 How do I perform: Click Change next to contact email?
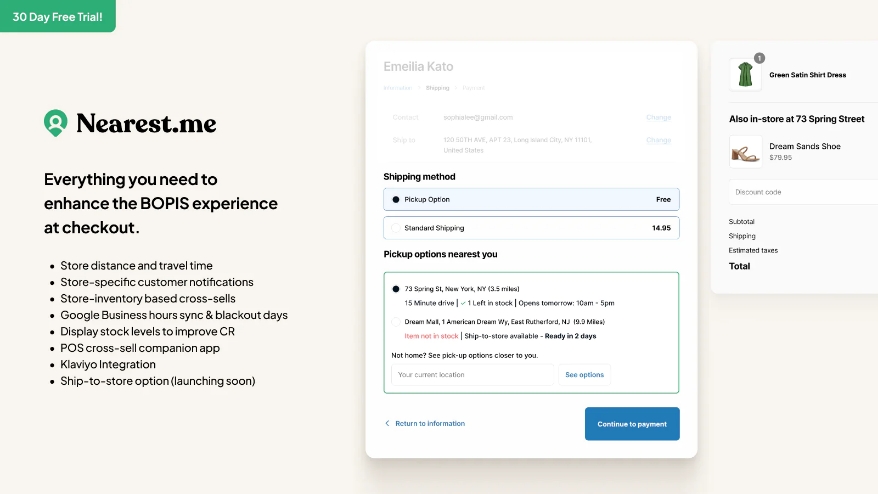click(658, 117)
